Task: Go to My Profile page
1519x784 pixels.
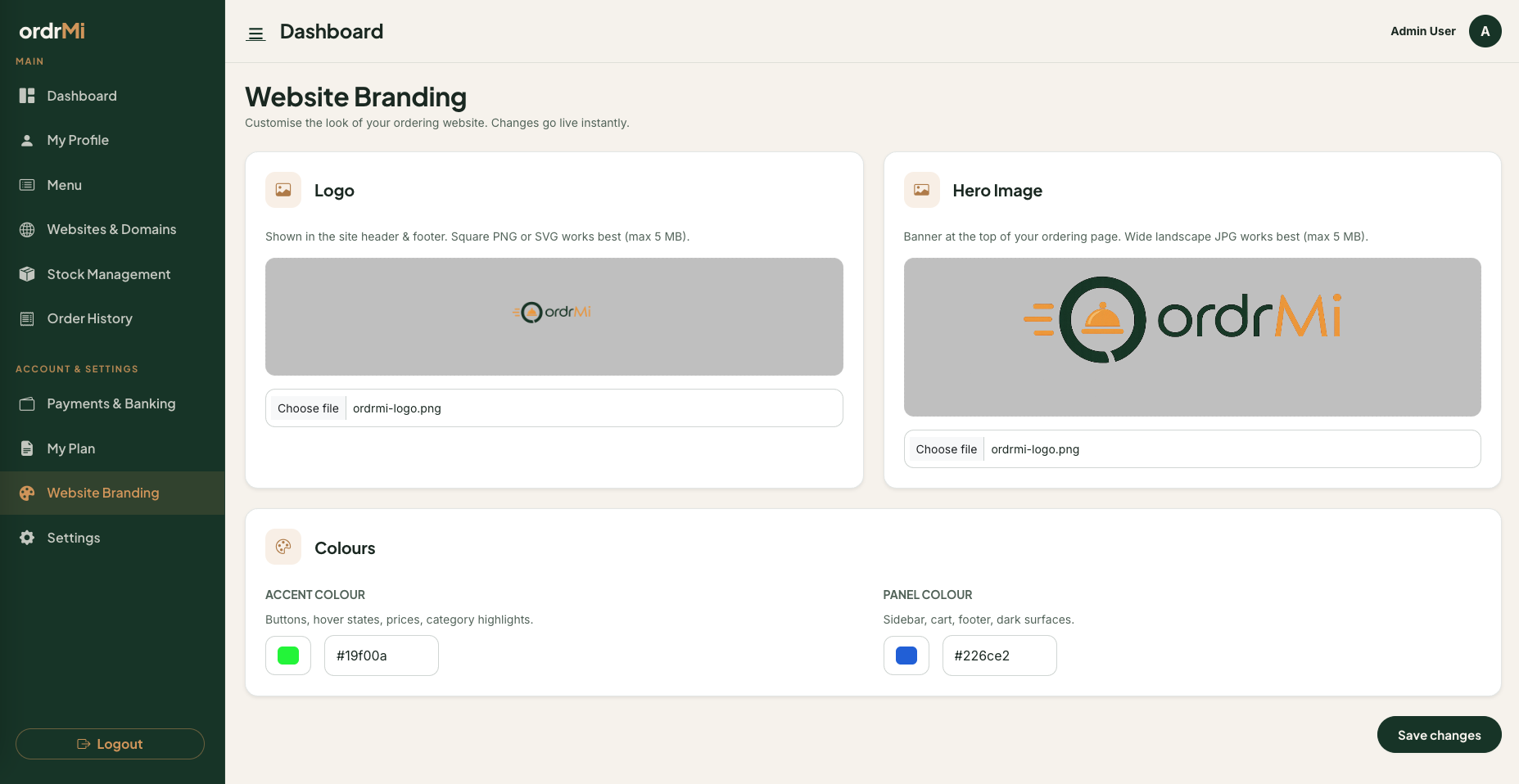Action: pyautogui.click(x=112, y=140)
